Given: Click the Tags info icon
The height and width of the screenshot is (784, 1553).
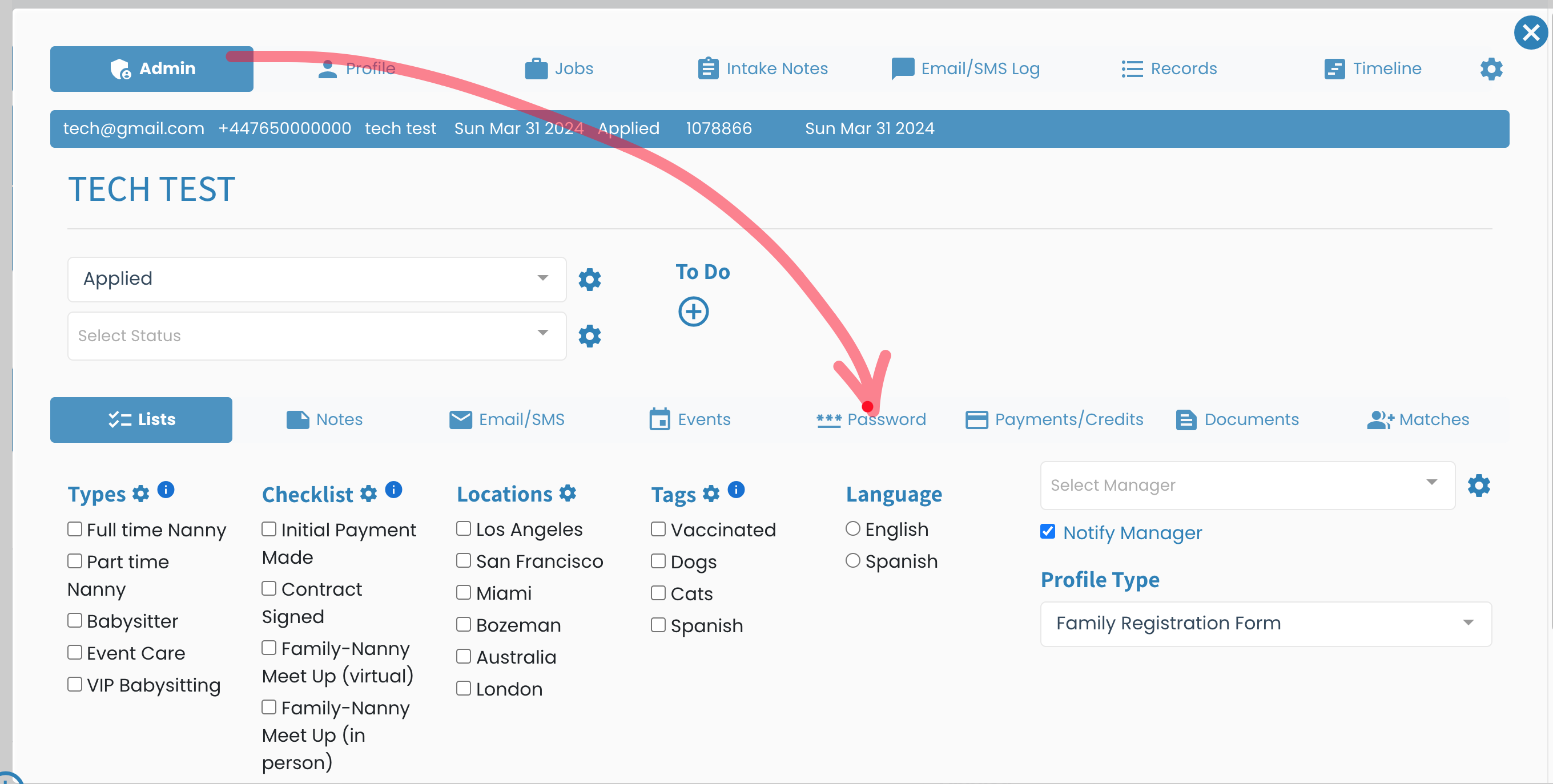Looking at the screenshot, I should [x=736, y=490].
